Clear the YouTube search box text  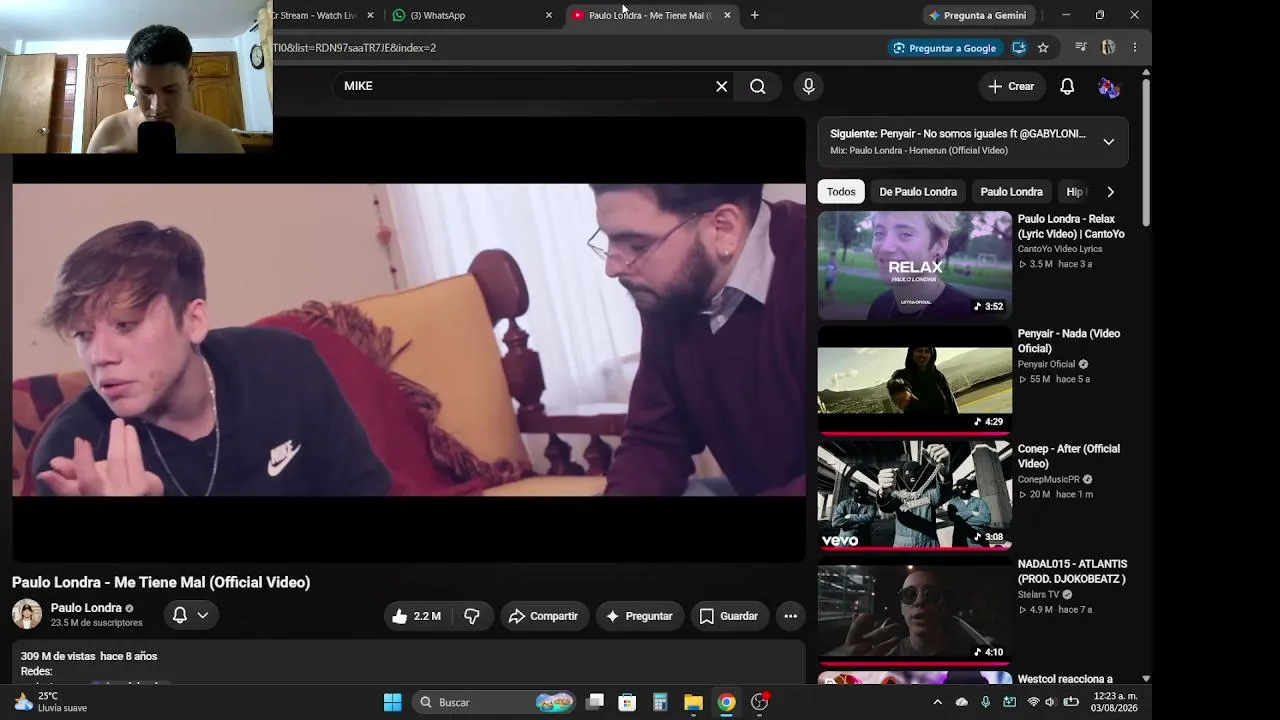(x=721, y=86)
